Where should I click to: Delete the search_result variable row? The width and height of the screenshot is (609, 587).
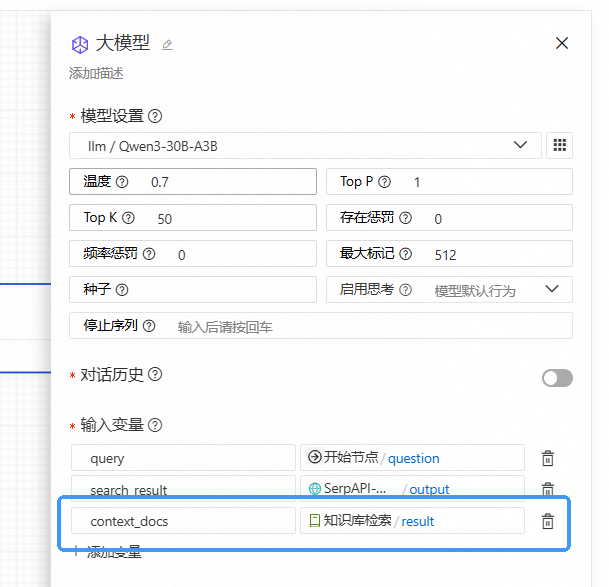[x=547, y=489]
